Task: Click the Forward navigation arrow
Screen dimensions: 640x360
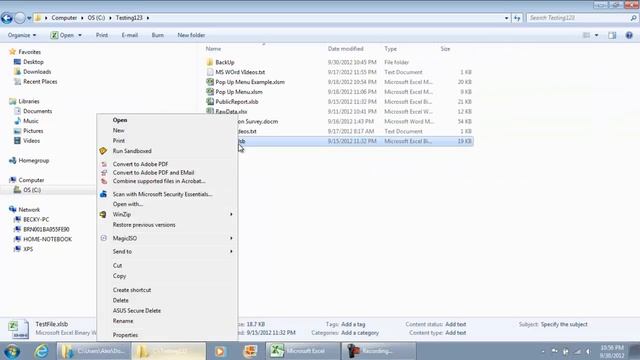Action: coord(20,18)
